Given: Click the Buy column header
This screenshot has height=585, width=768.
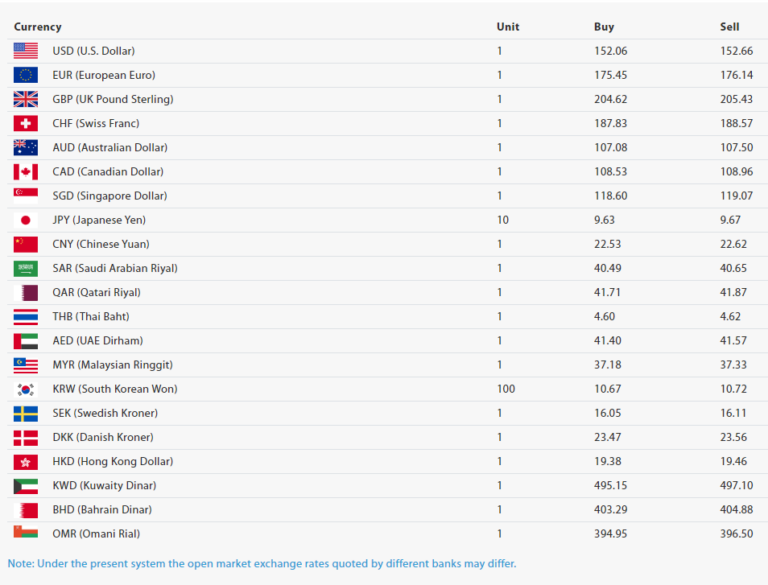Looking at the screenshot, I should tap(604, 27).
